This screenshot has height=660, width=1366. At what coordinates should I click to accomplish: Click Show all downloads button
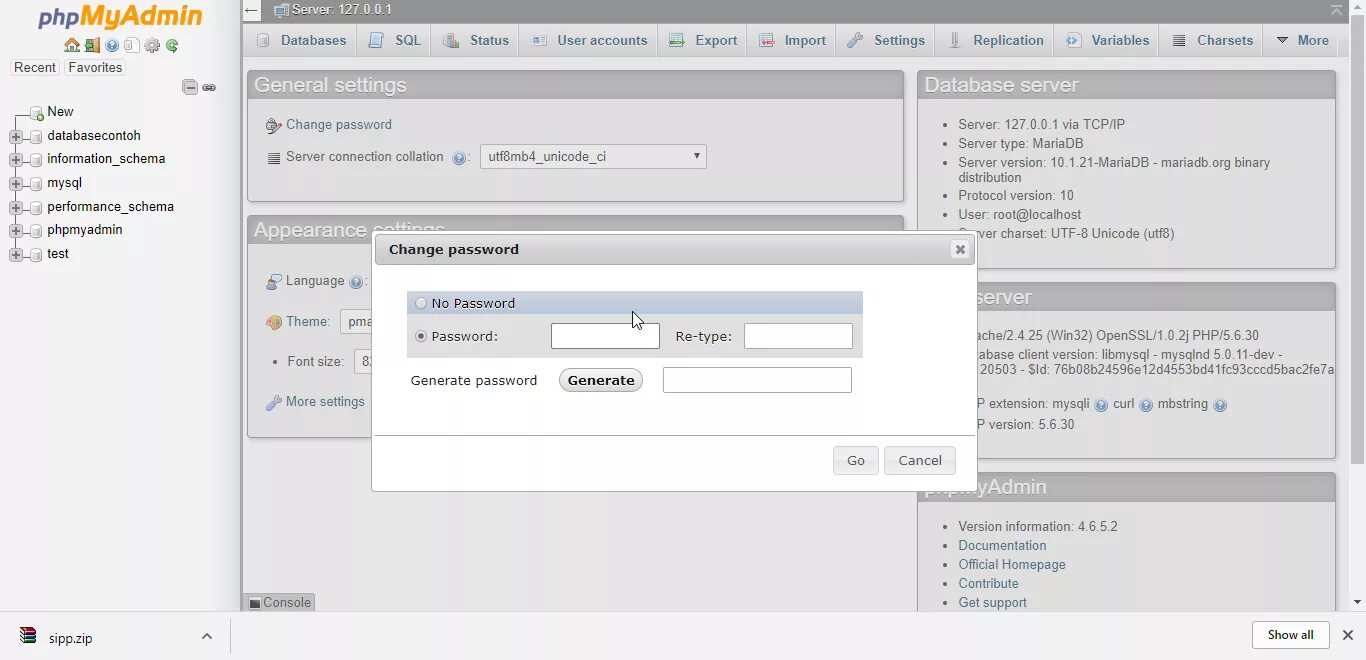(1290, 635)
